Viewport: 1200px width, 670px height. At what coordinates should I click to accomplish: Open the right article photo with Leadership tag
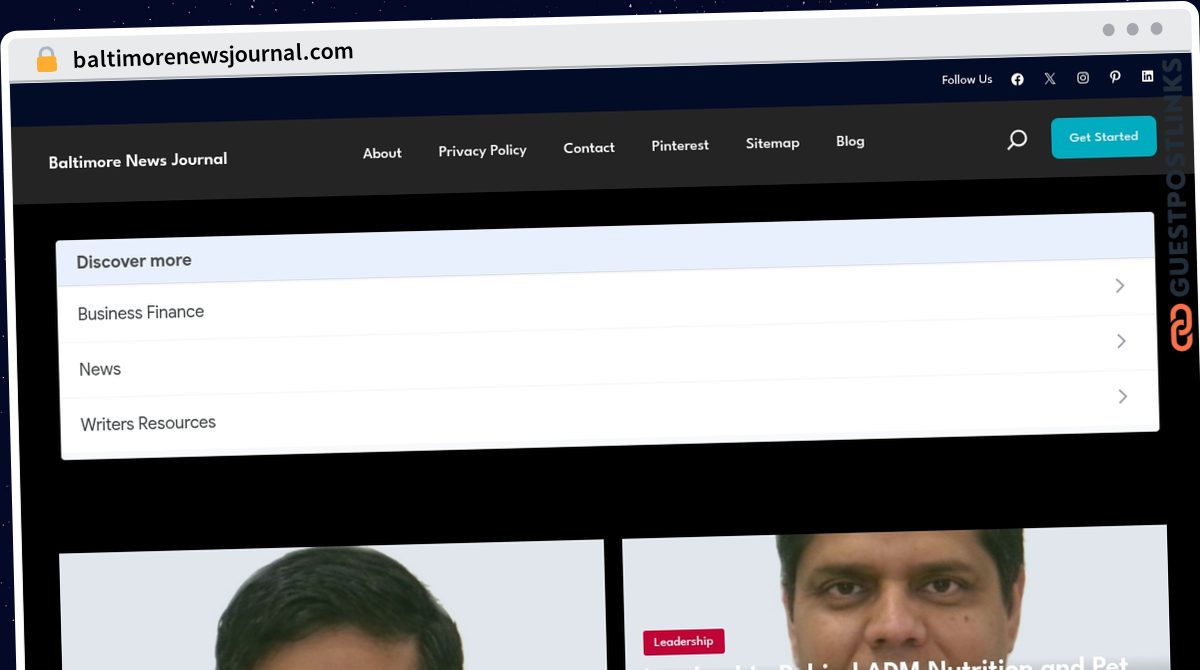click(x=895, y=597)
